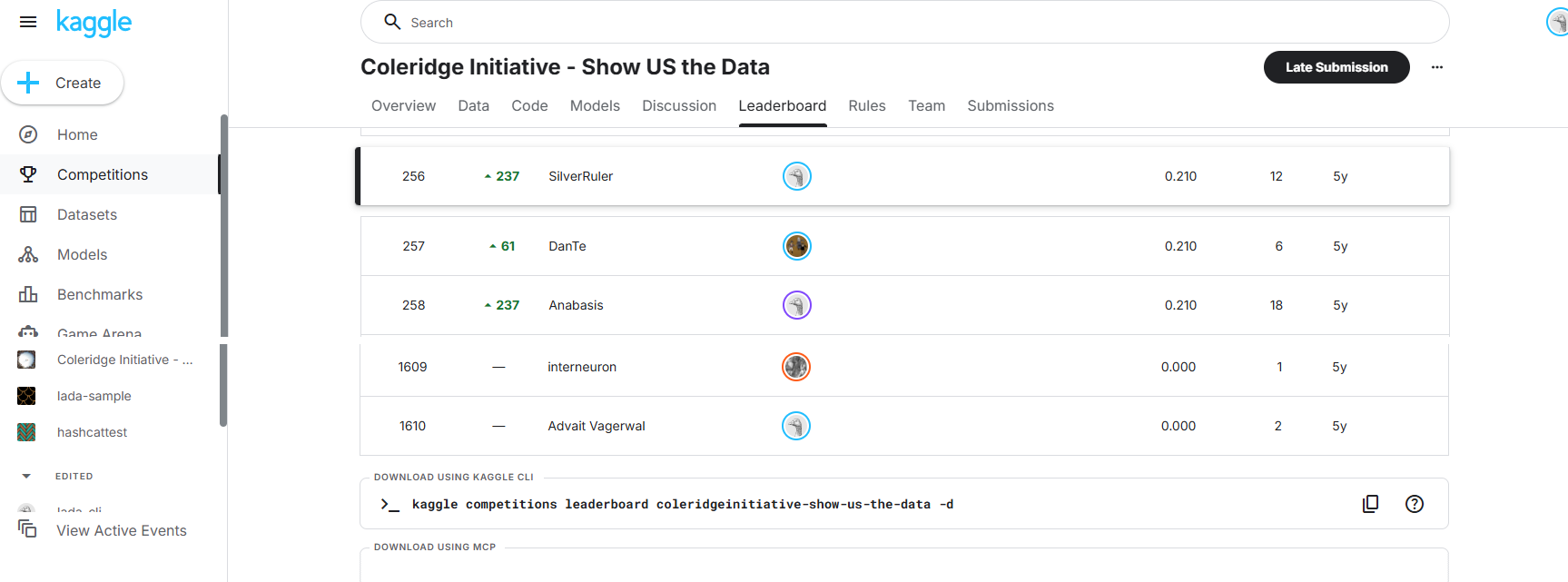Switch to the Models tab
1568x582 pixels.
pos(595,106)
